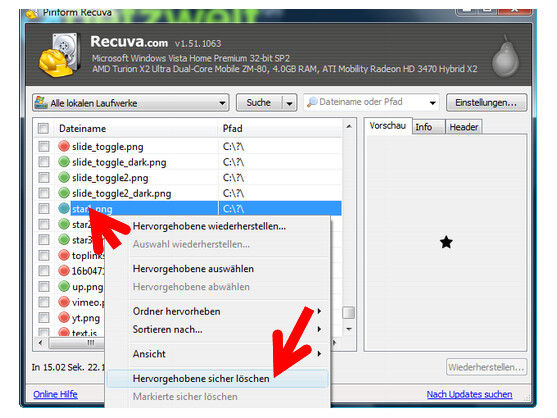
Task: Click the green status dot of slide_toggle2.png
Action: [x=64, y=177]
